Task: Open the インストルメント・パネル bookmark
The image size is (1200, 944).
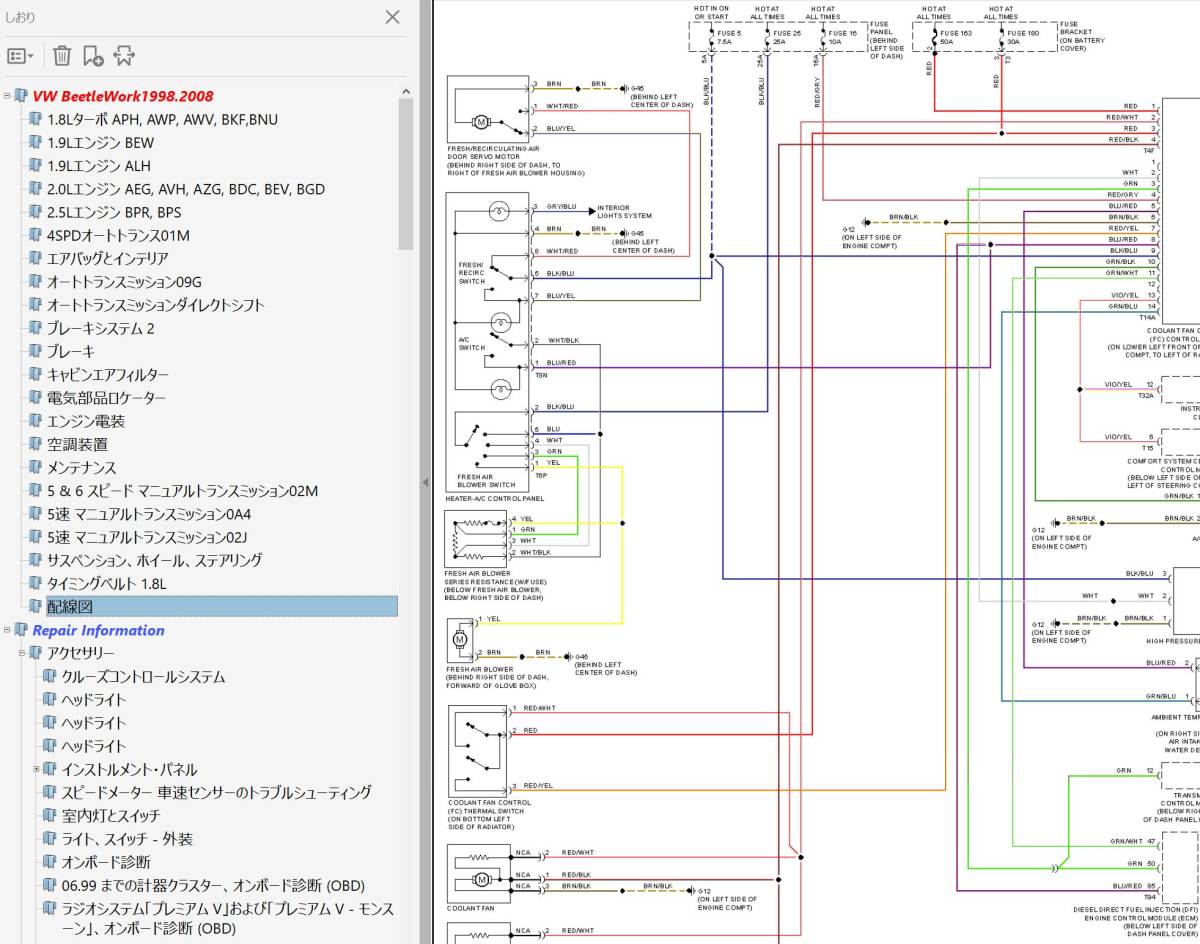Action: pos(129,769)
